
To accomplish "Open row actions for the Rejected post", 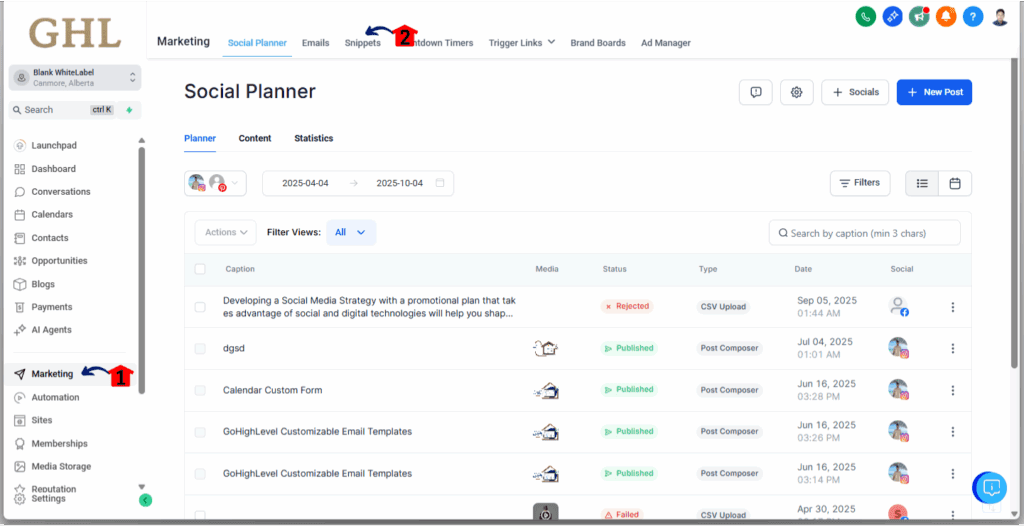I will 953,307.
